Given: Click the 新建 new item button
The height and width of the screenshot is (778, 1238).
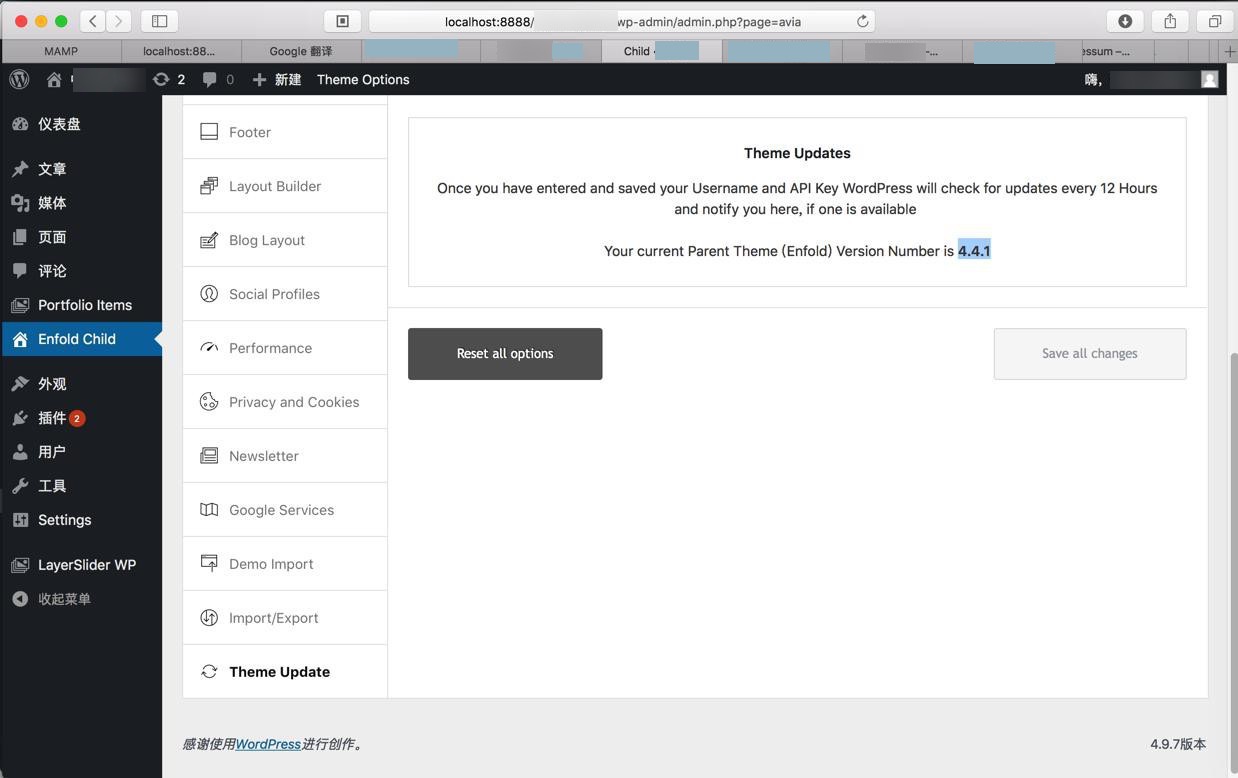Looking at the screenshot, I should tap(277, 79).
